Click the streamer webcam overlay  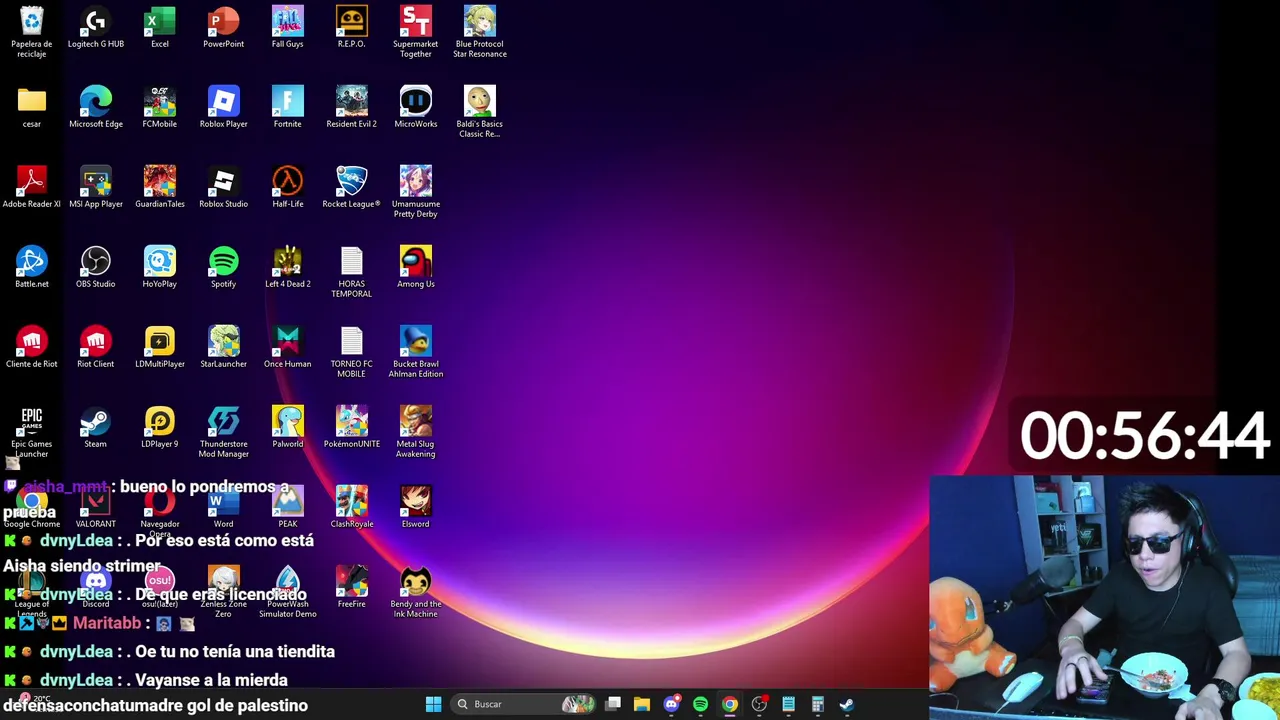(x=1105, y=597)
